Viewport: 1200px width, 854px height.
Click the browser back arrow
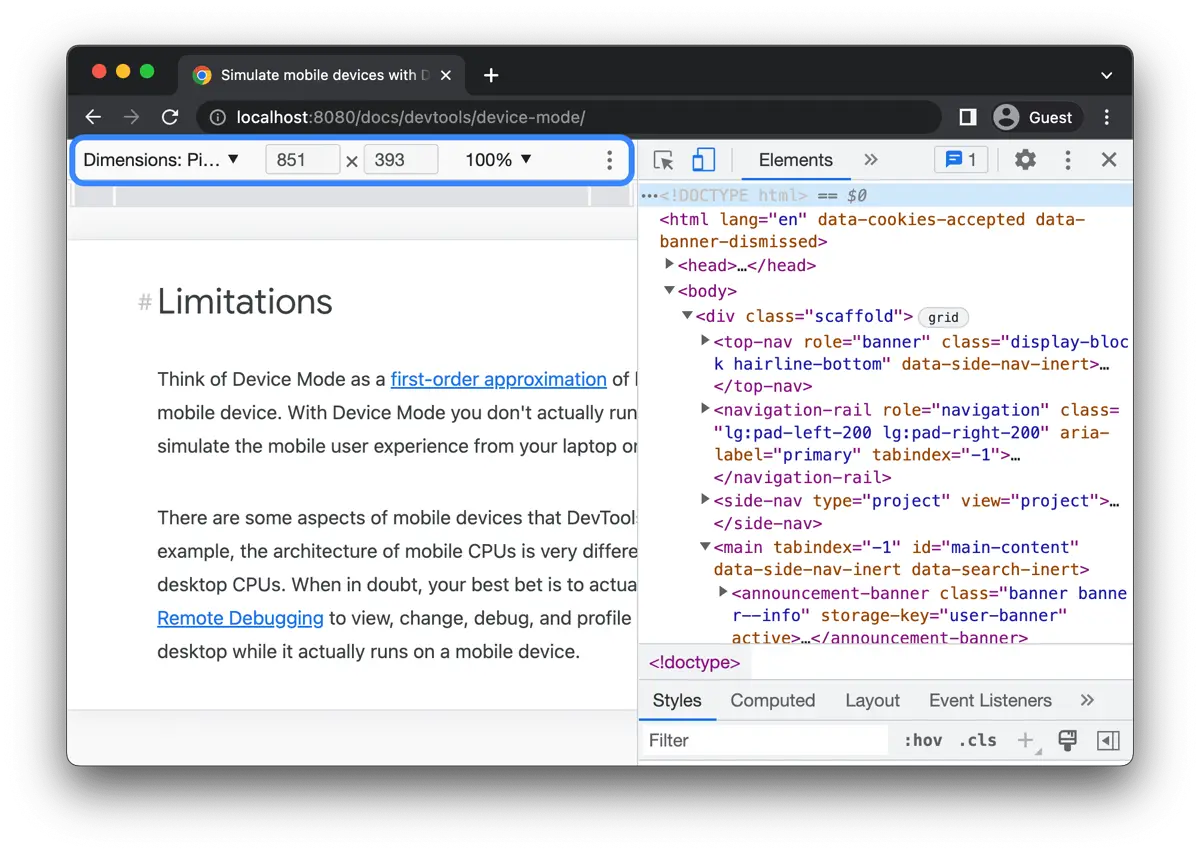pyautogui.click(x=93, y=117)
